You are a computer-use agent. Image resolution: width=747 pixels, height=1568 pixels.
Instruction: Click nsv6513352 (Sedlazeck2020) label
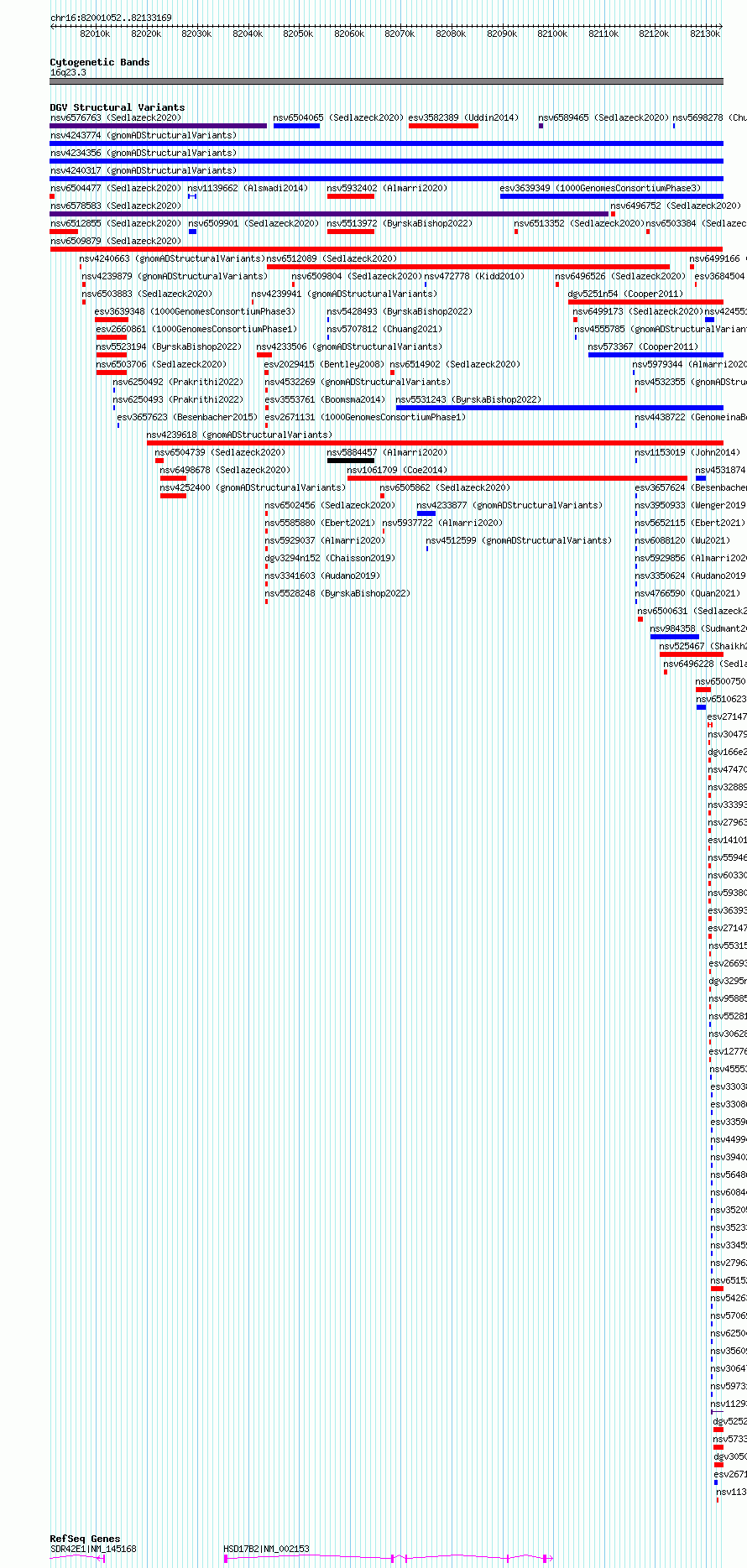pos(579,223)
